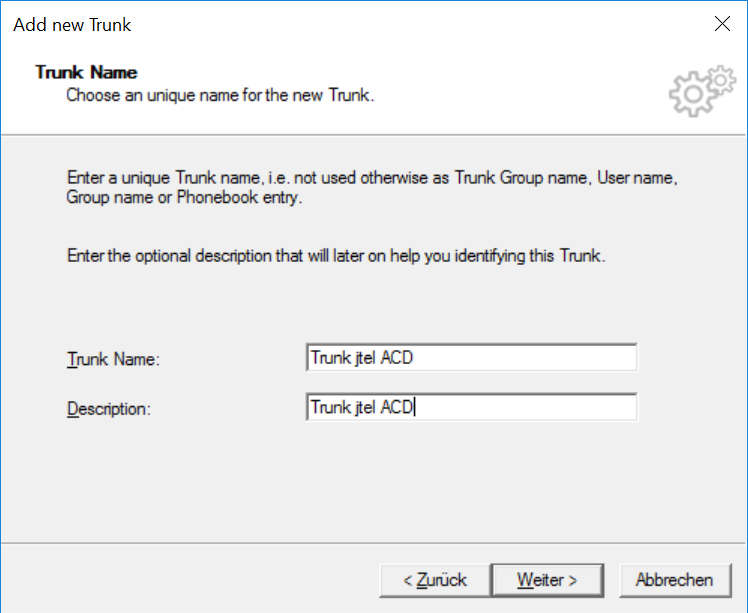Viewport: 748px width, 613px height.
Task: Focus the Trunk Name text field
Action: (471, 357)
